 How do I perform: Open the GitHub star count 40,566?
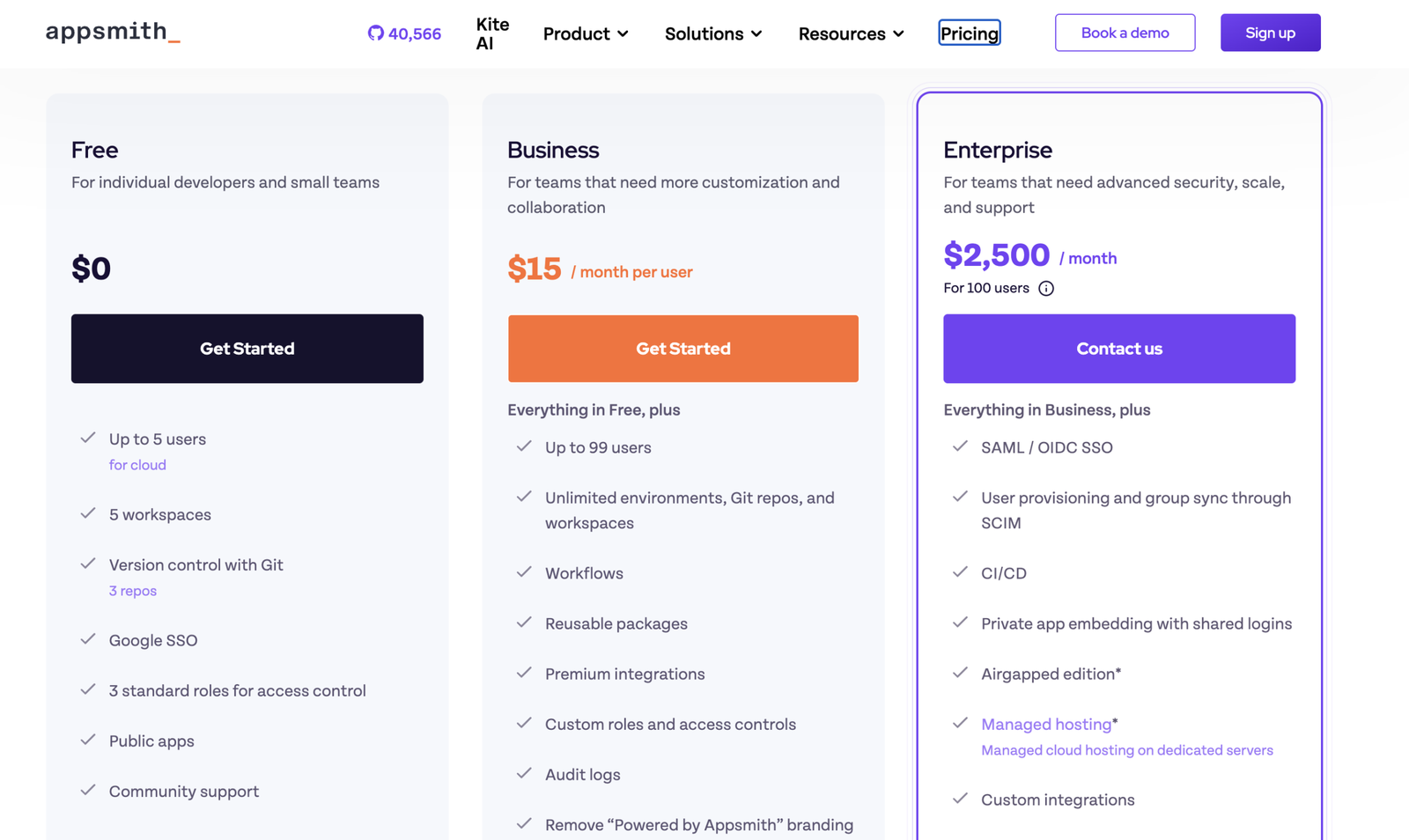pyautogui.click(x=404, y=33)
